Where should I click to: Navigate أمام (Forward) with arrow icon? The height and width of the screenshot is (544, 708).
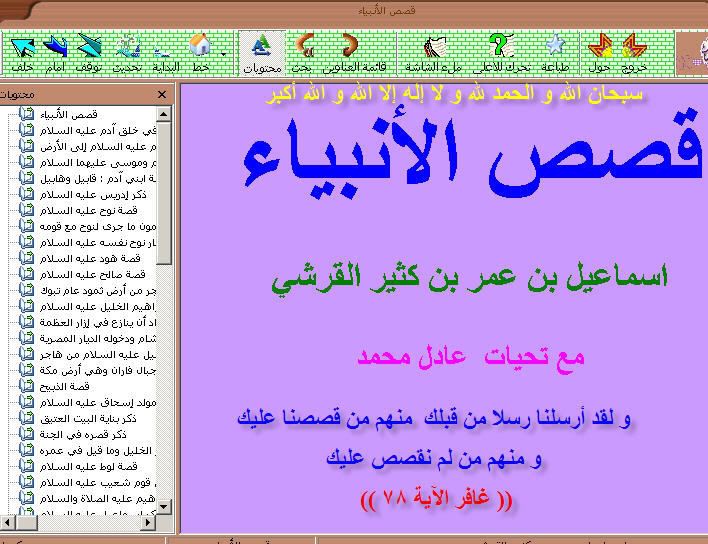(55, 50)
